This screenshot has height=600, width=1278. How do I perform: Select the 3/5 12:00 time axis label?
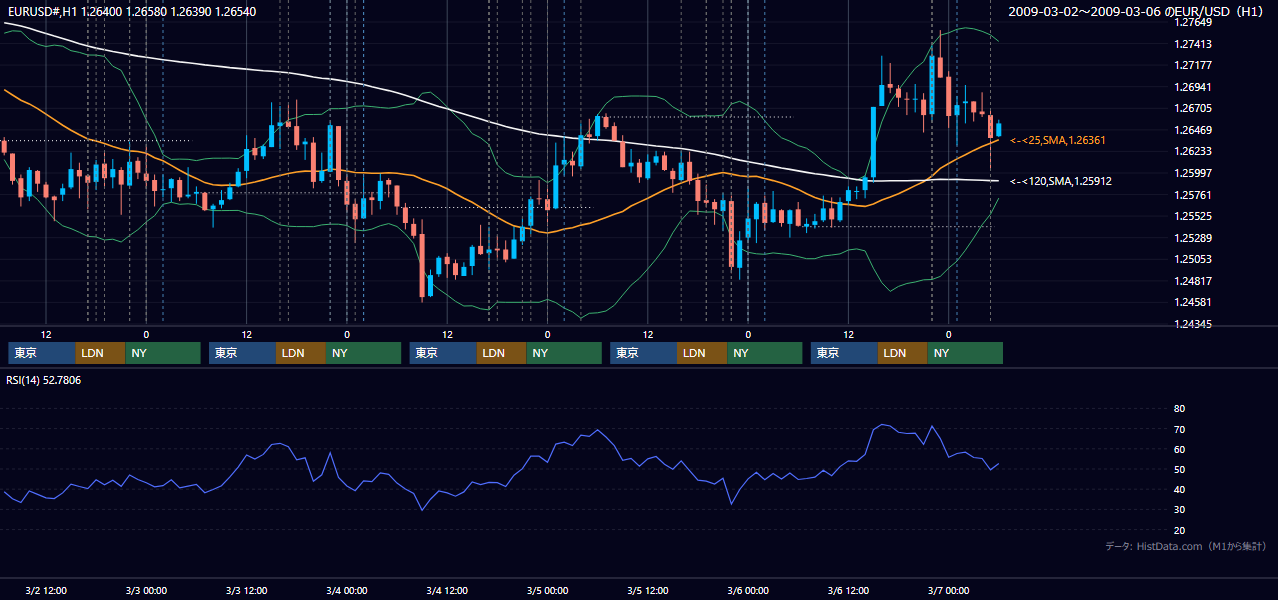pos(648,590)
